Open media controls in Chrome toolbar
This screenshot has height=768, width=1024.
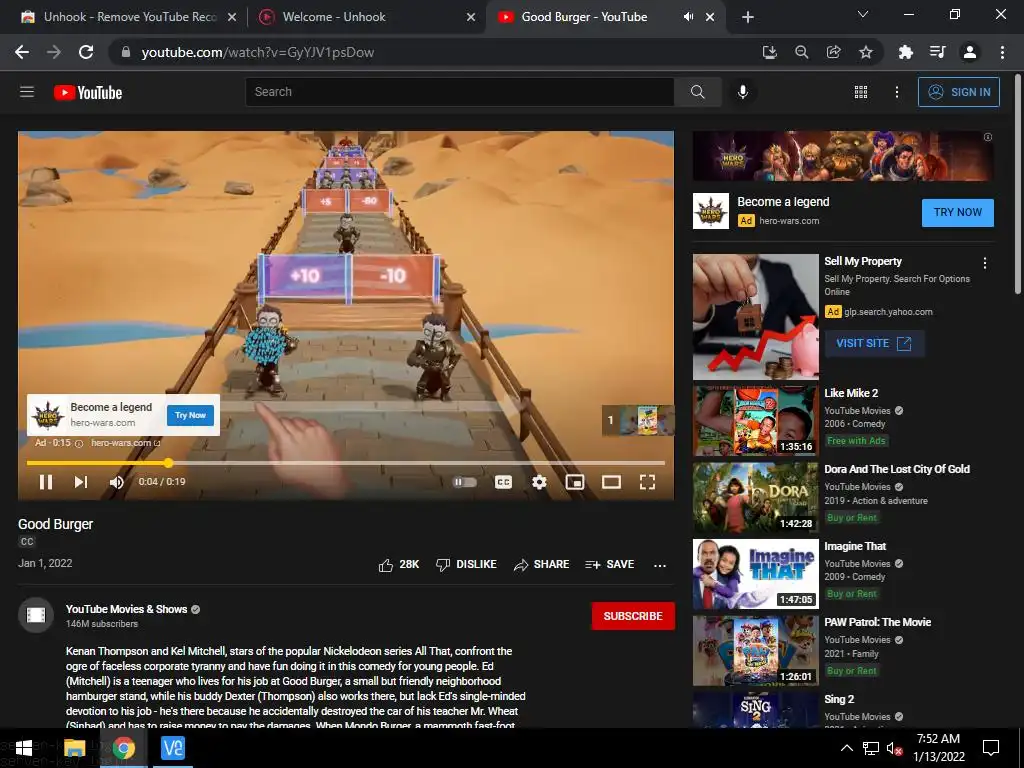coord(937,52)
